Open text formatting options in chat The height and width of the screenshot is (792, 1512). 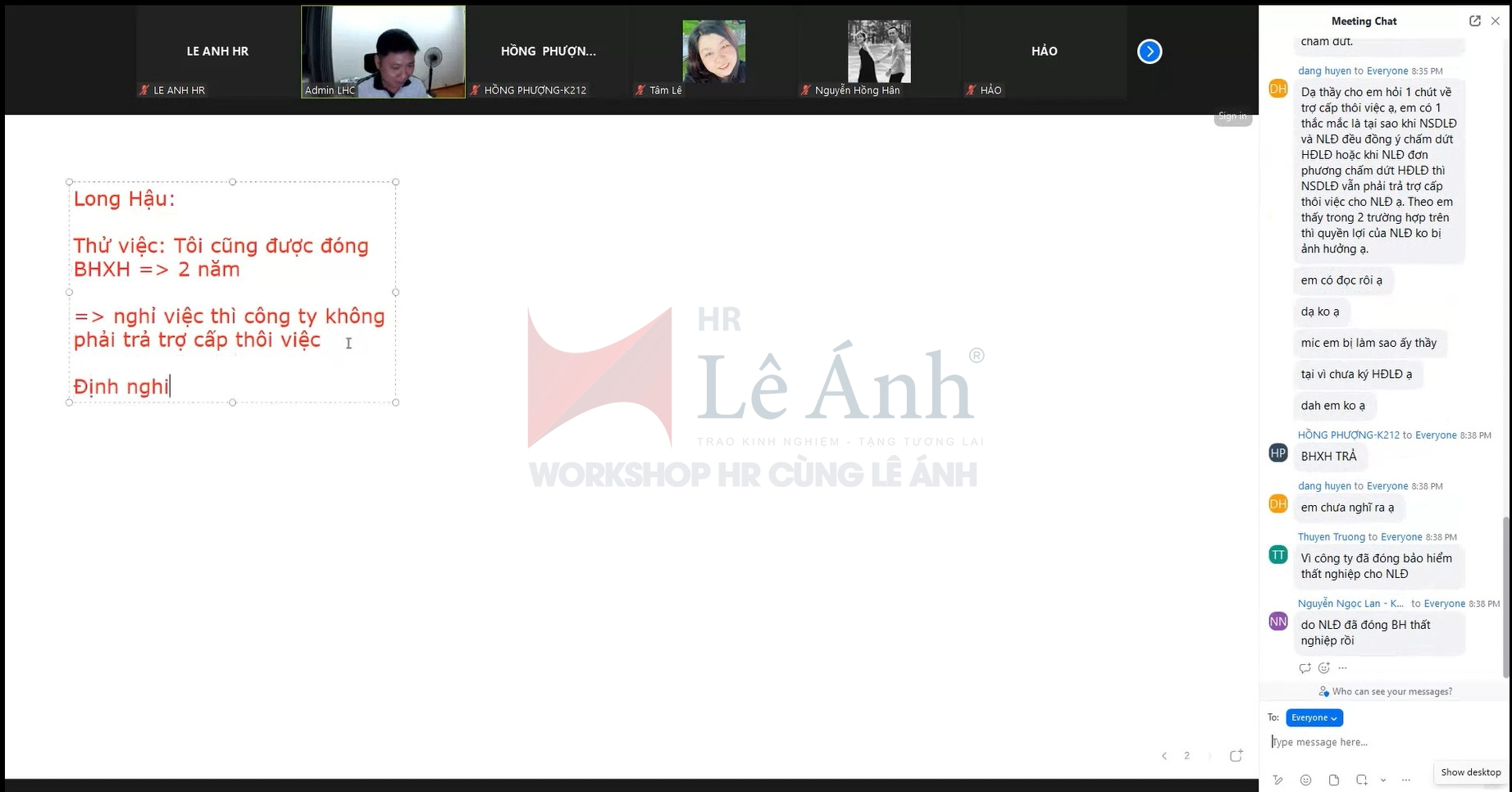point(1278,780)
